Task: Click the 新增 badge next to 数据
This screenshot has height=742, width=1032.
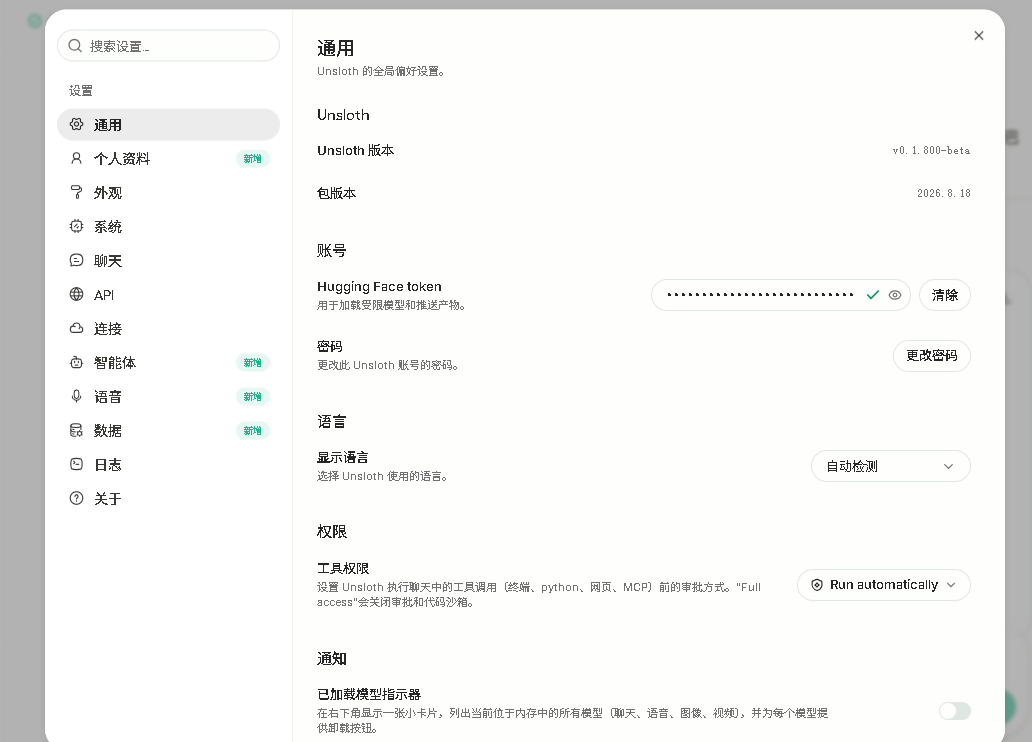Action: click(x=253, y=431)
